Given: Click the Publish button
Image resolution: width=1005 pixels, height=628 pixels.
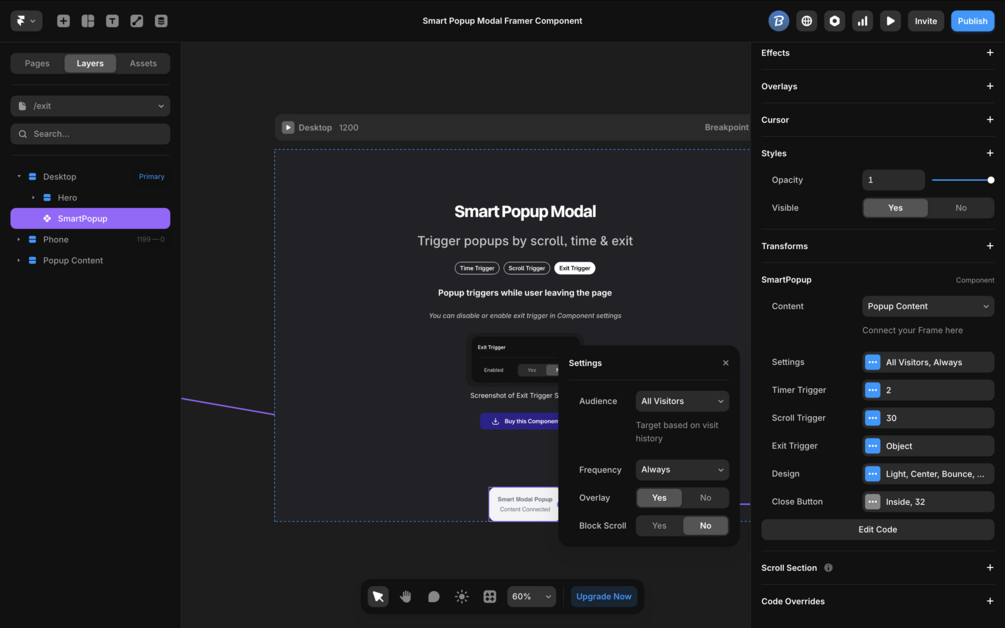Looking at the screenshot, I should [972, 21].
